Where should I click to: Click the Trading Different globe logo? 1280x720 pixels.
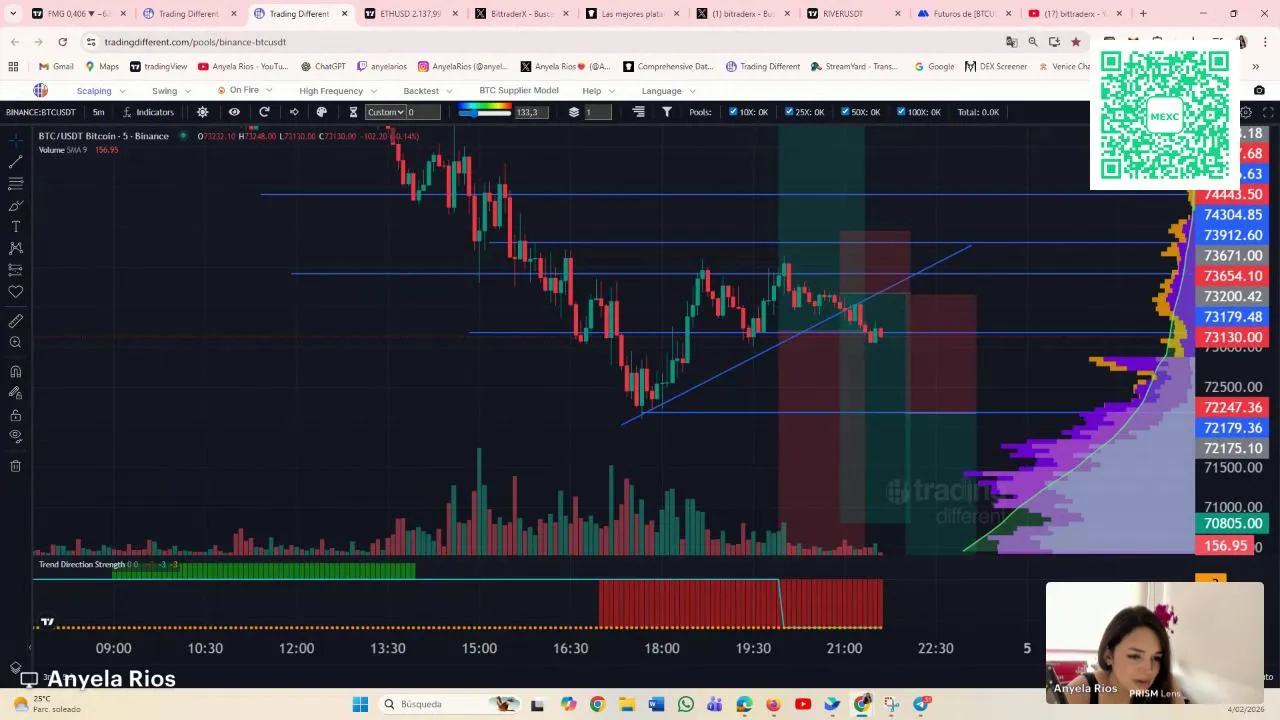(41, 90)
